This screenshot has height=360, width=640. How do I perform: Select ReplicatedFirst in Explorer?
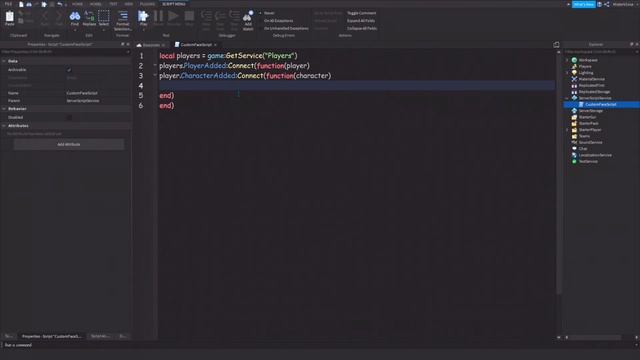coord(591,86)
